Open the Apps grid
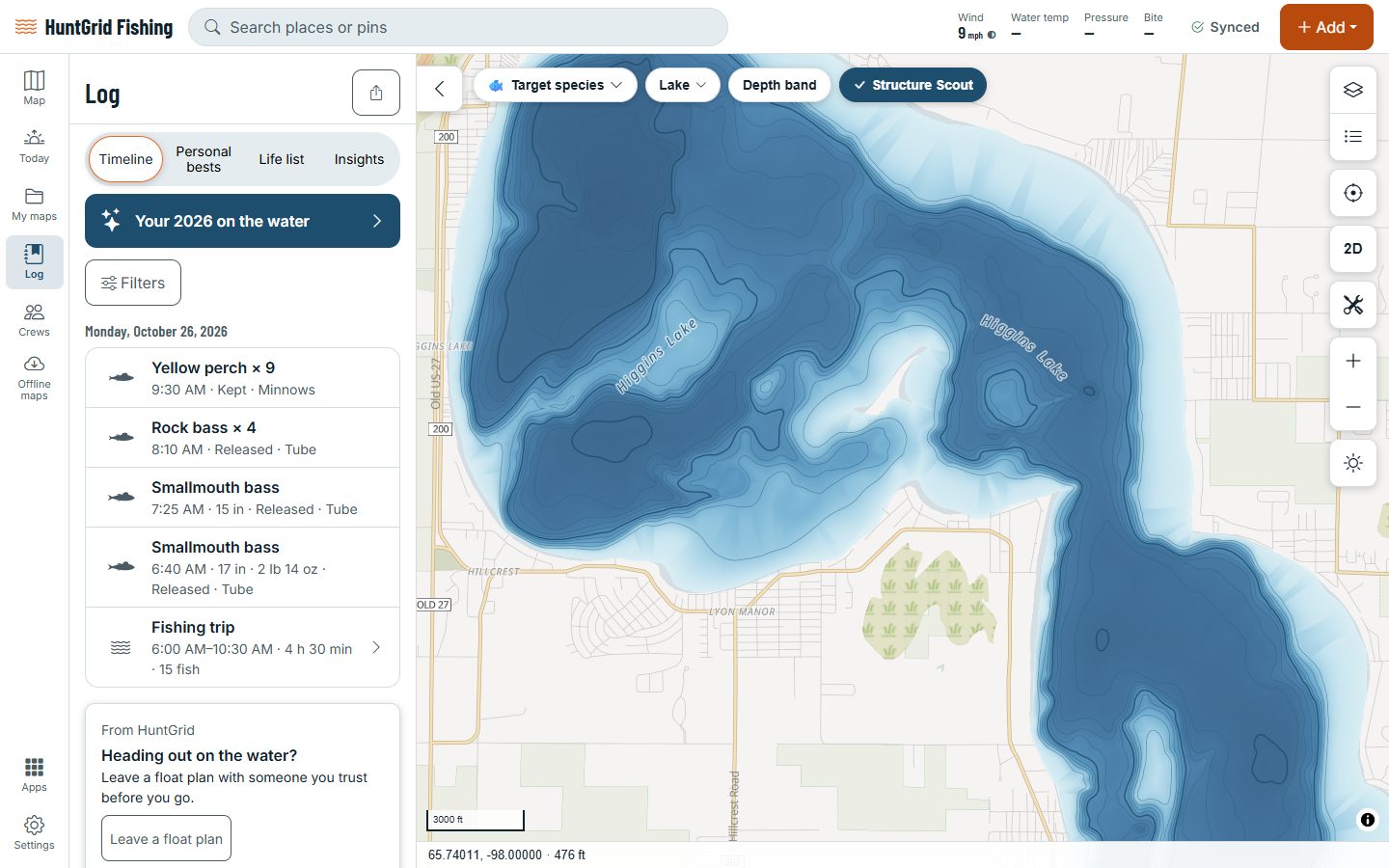1389x868 pixels. (x=34, y=774)
